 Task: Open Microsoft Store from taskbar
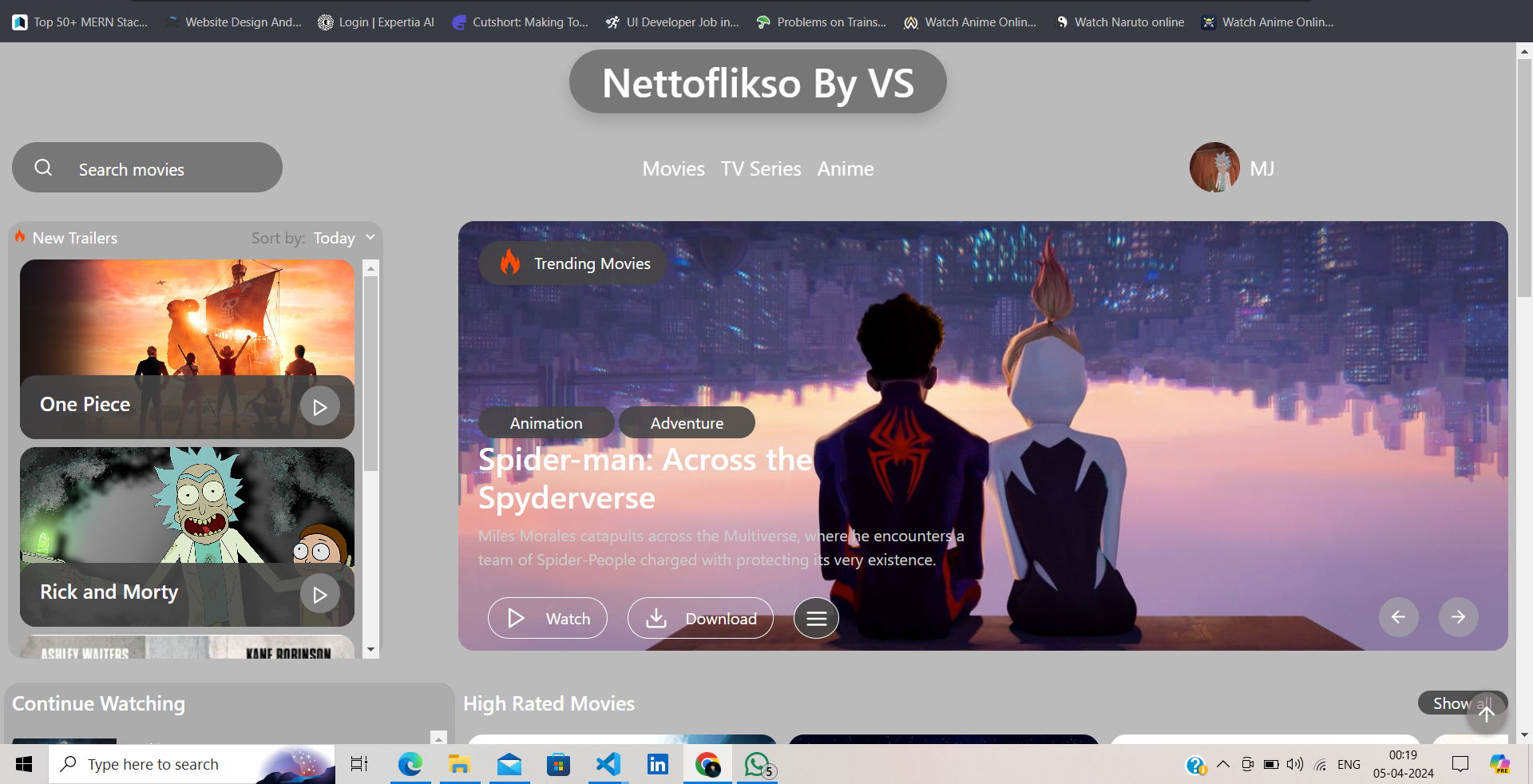click(x=558, y=764)
